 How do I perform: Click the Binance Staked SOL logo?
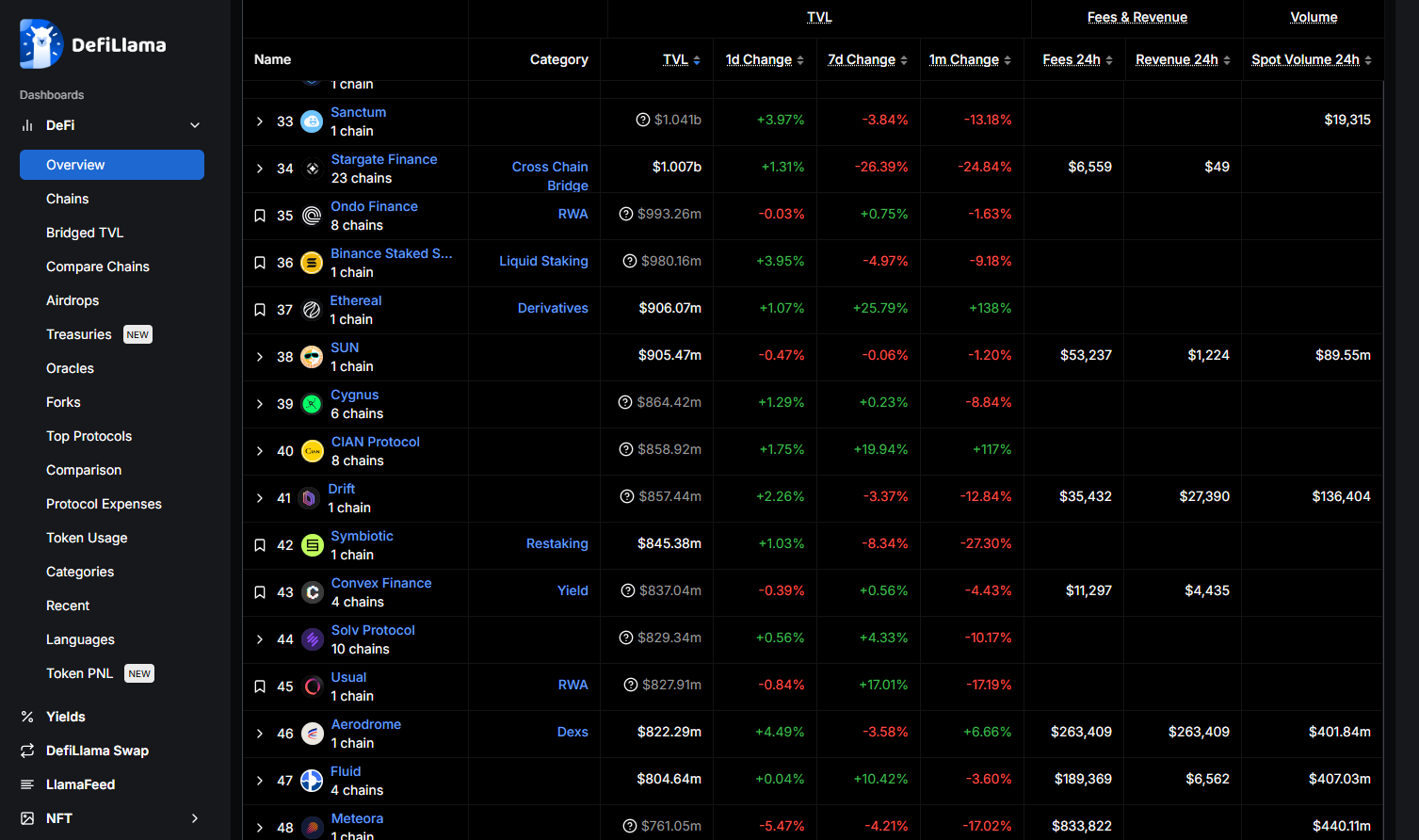pyautogui.click(x=312, y=263)
